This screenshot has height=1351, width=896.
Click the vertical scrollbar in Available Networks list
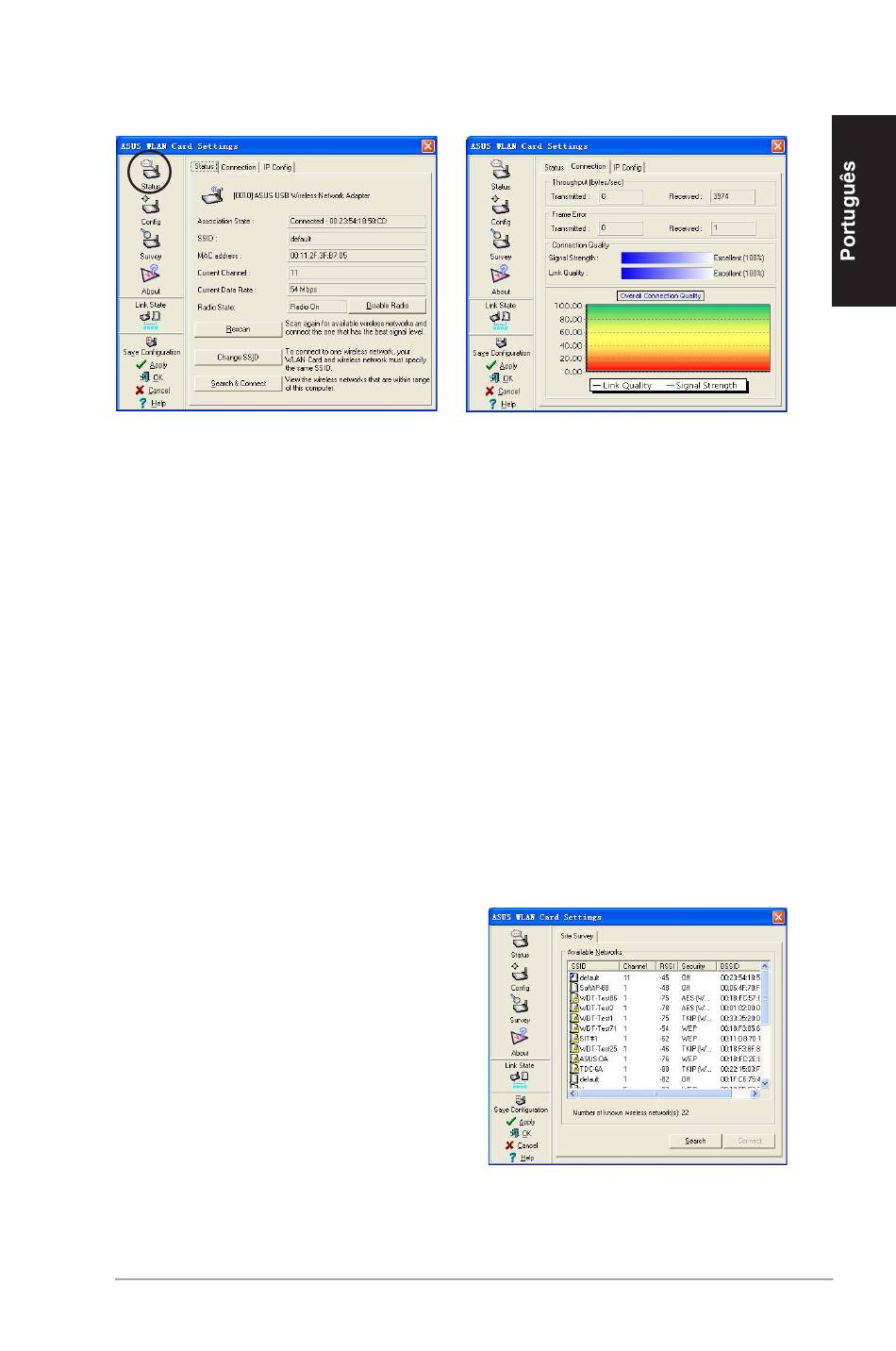(x=765, y=1025)
